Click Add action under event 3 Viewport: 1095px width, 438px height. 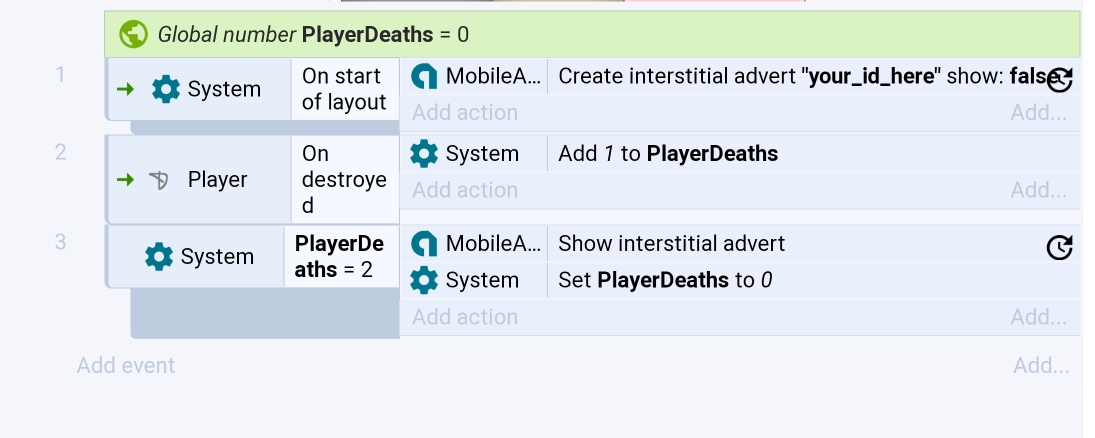tap(465, 317)
